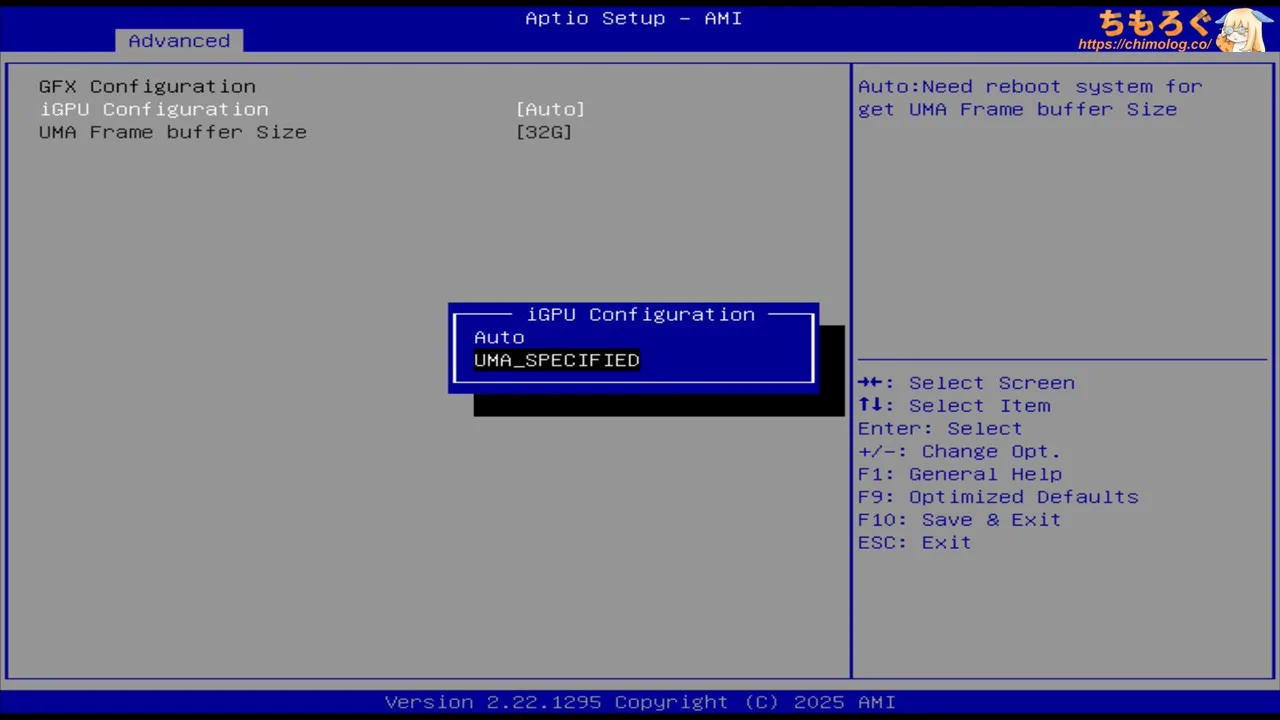Choose Auto in the iGPU Configuration popup

click(499, 338)
